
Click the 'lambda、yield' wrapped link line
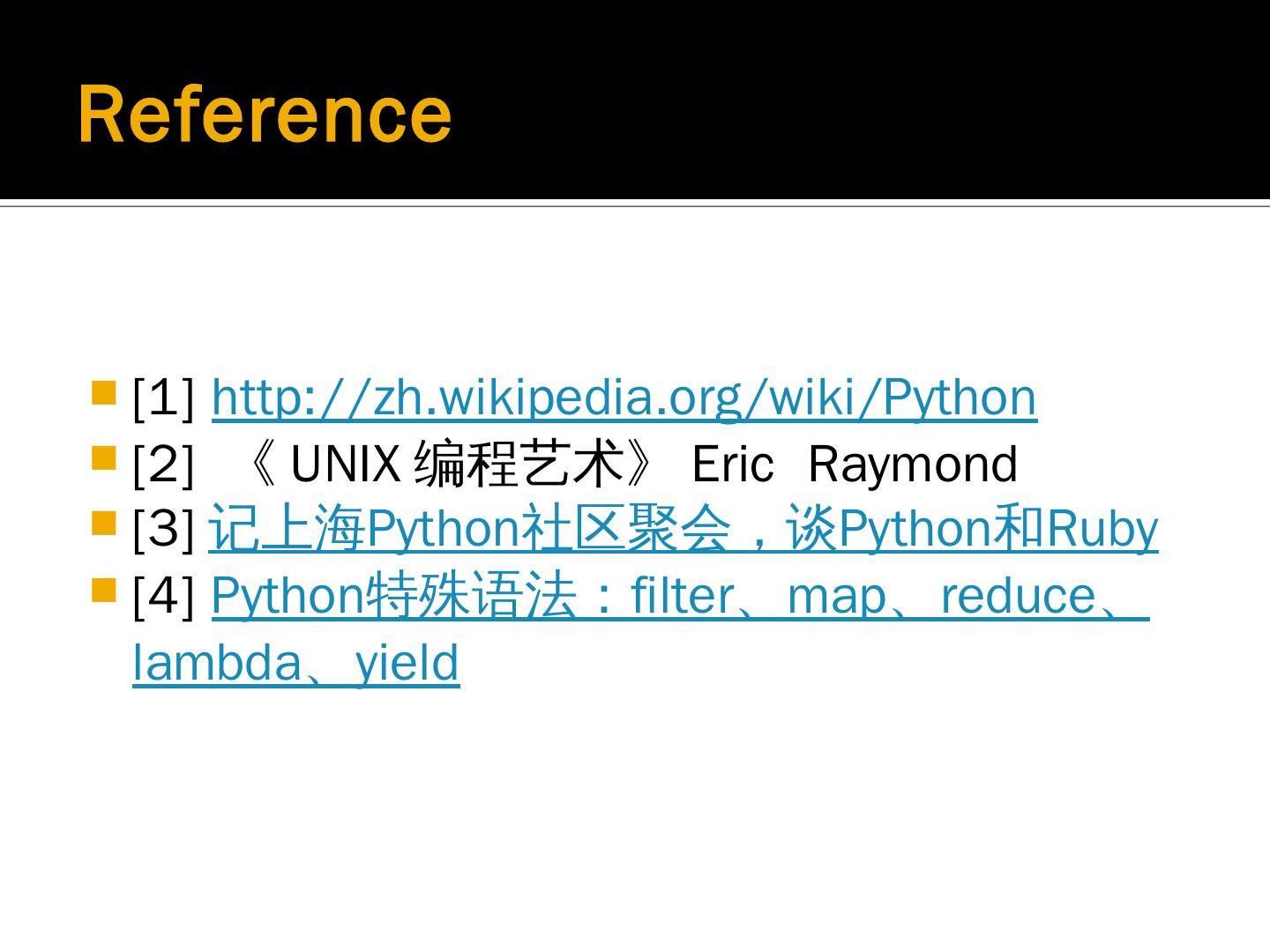(295, 663)
